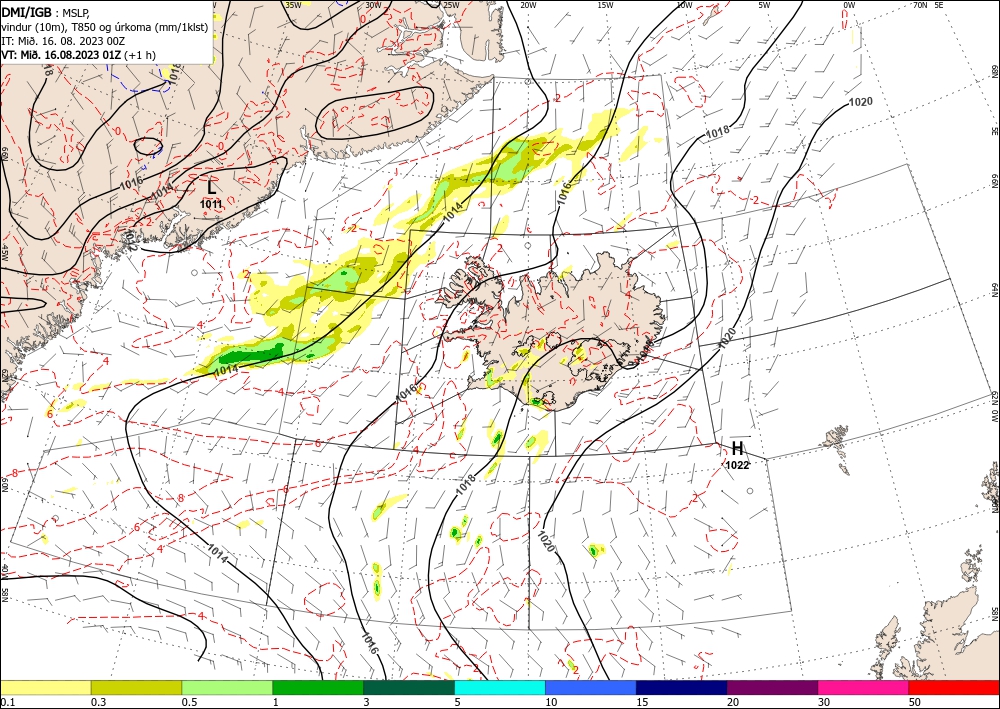The height and width of the screenshot is (709, 1000).
Task: Click the olive 0.3–0.5 mm legend swatch
Action: click(x=136, y=687)
